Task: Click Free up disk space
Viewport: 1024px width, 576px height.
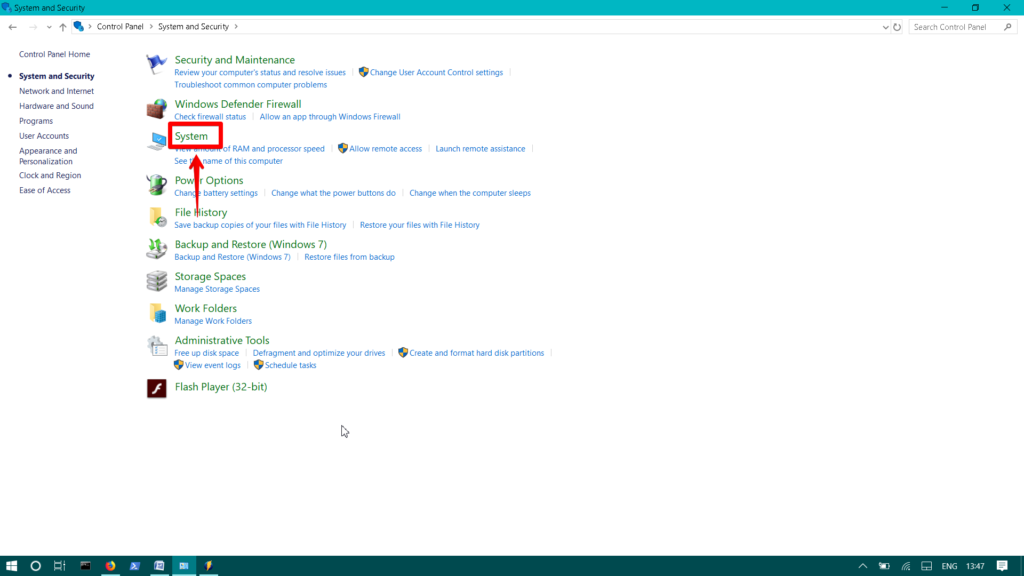Action: tap(206, 353)
